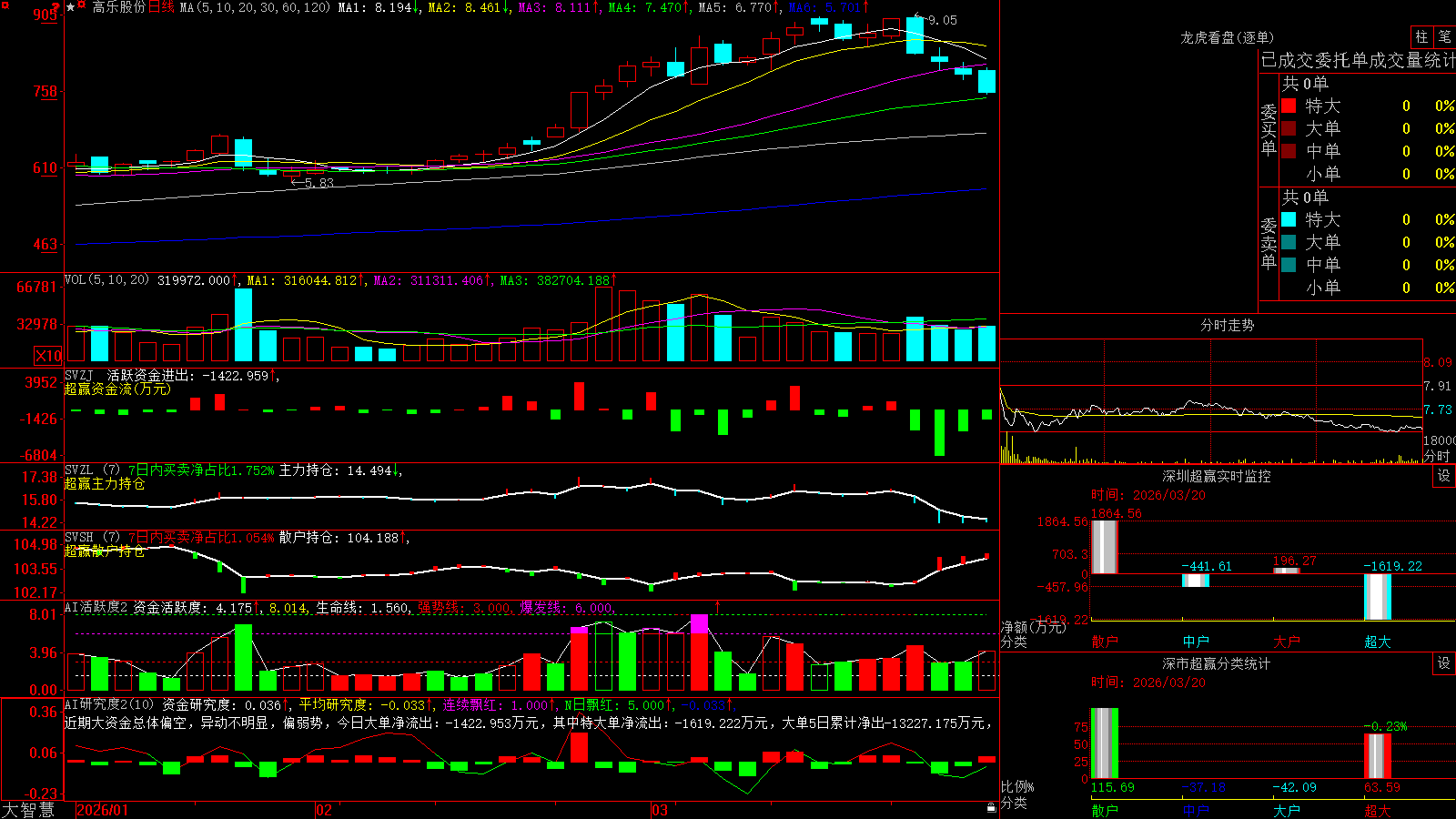Viewport: 1456px width, 819px height.
Task: Click the magenta bar on the AI活跃度2 chart
Action: click(699, 623)
